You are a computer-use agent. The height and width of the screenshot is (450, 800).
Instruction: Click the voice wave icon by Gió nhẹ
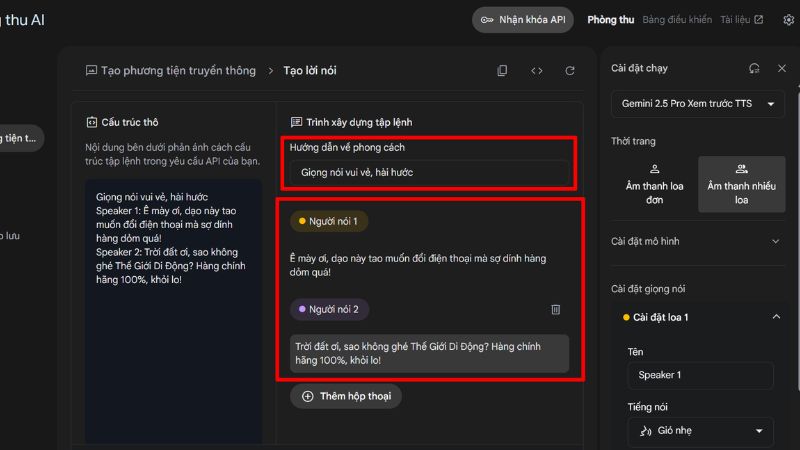point(645,431)
